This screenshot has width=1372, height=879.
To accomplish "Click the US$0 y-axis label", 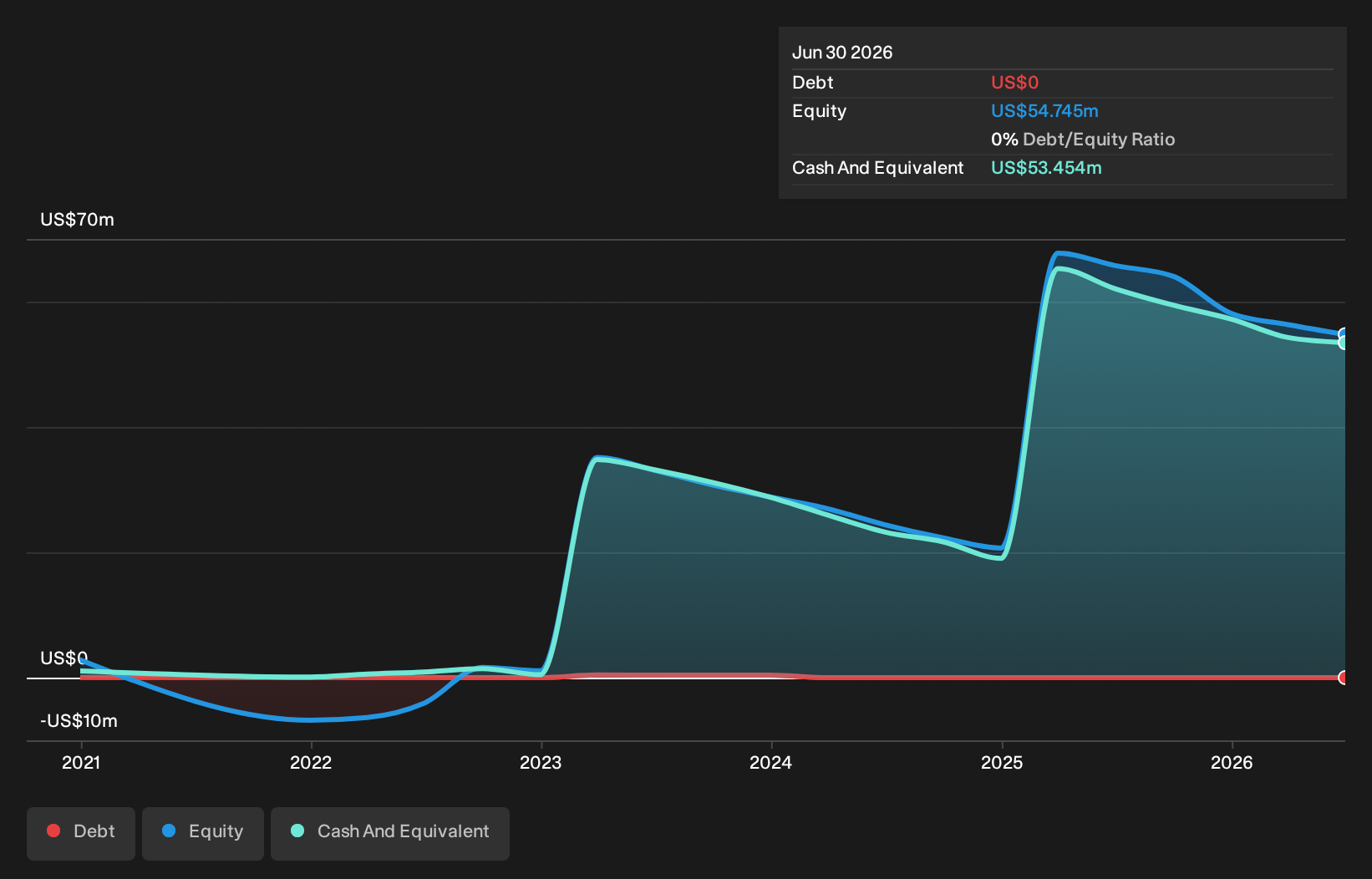I will [64, 658].
